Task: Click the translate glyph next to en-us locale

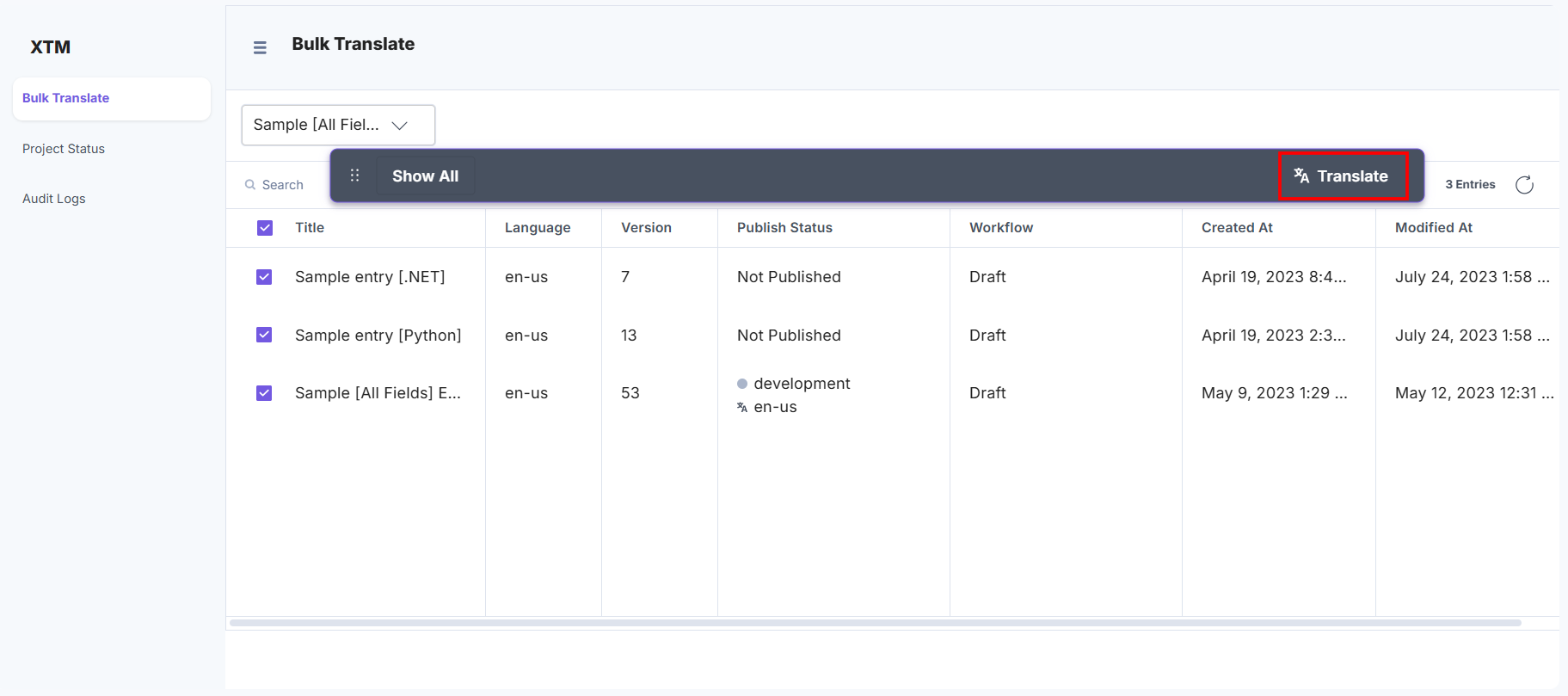Action: click(x=742, y=408)
